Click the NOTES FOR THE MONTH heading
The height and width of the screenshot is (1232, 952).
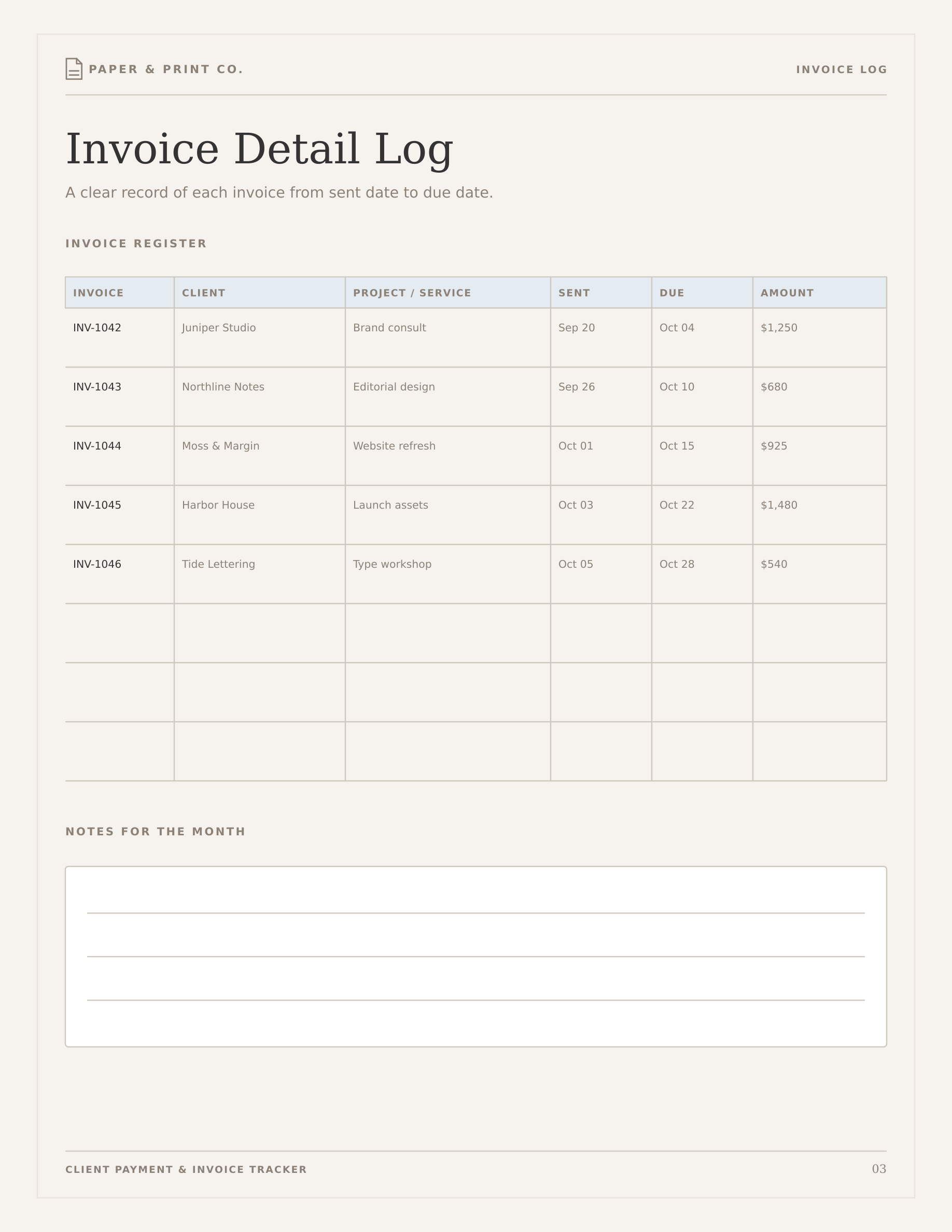[x=155, y=832]
